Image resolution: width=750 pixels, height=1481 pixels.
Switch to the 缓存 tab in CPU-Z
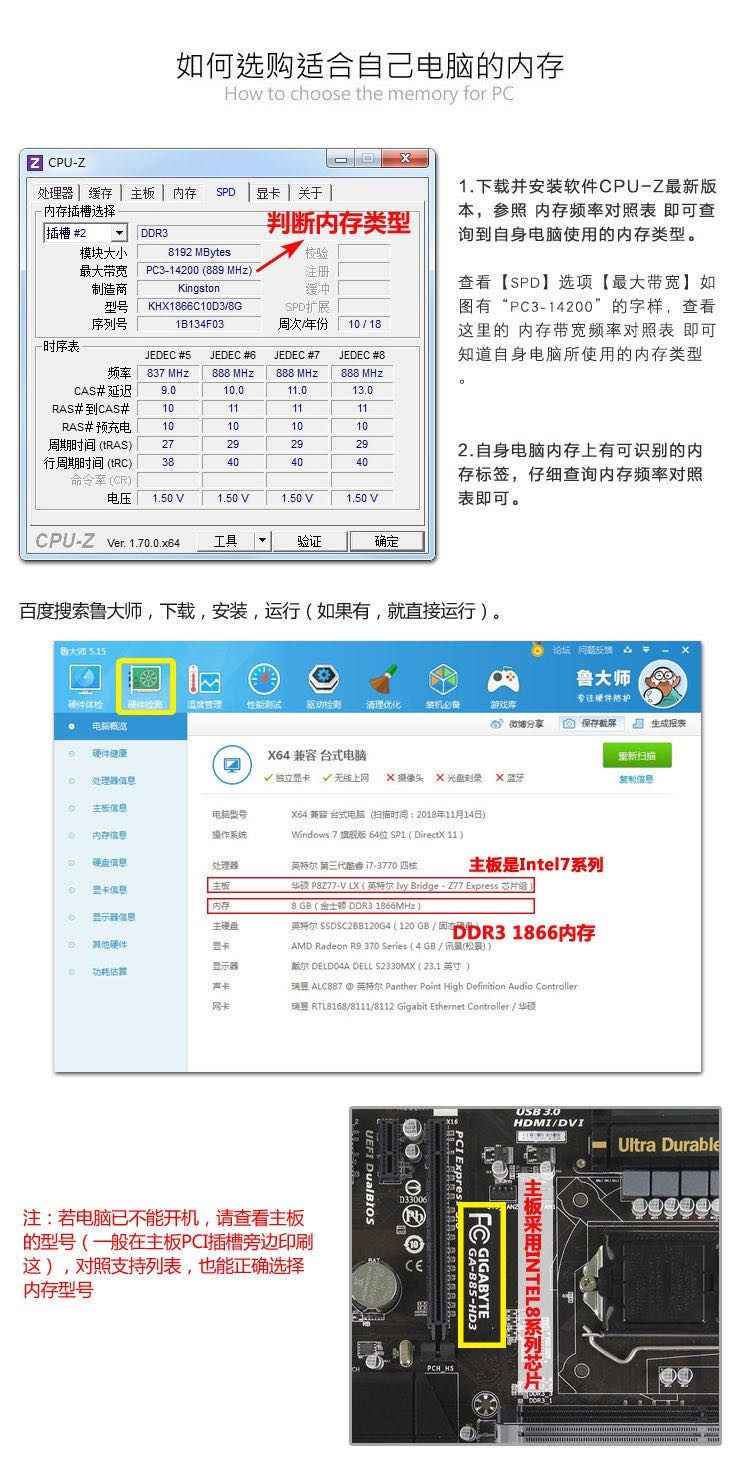pos(100,193)
